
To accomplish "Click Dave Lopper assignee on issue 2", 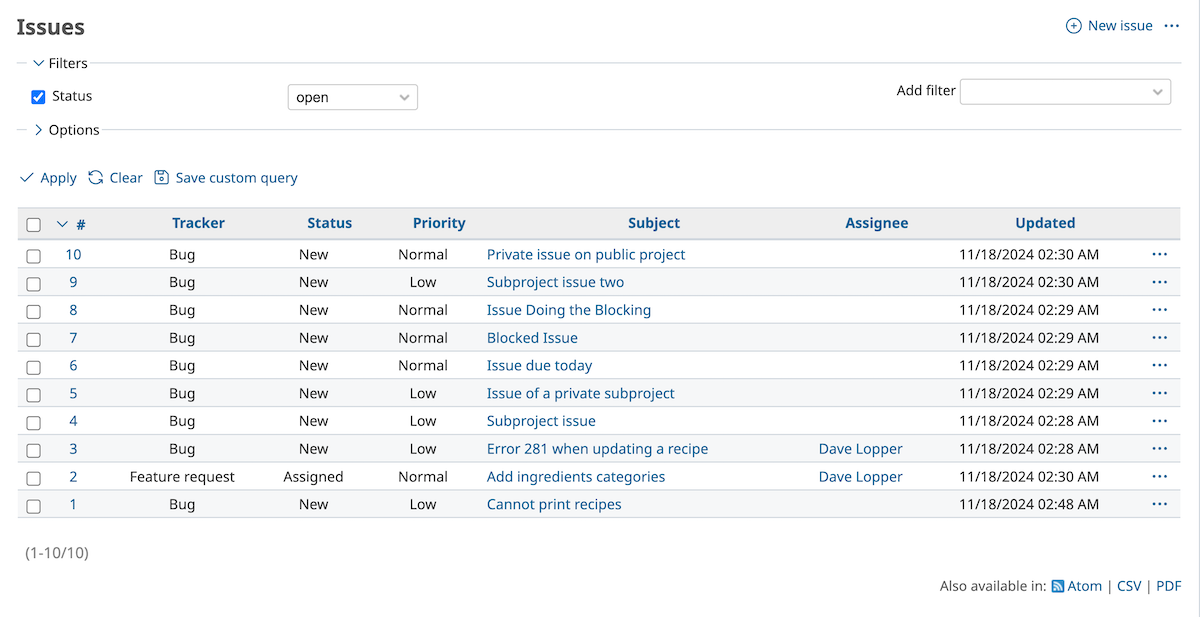I will (x=860, y=477).
